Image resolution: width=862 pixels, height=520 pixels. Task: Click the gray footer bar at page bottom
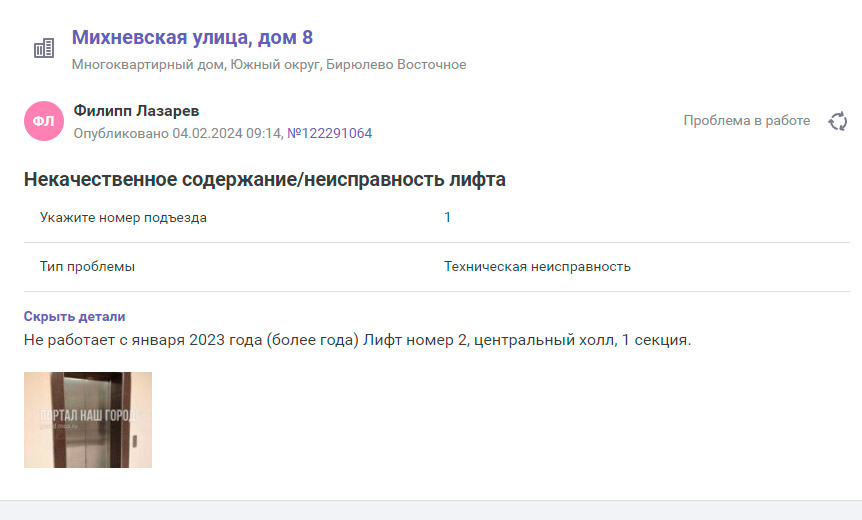pyautogui.click(x=431, y=510)
